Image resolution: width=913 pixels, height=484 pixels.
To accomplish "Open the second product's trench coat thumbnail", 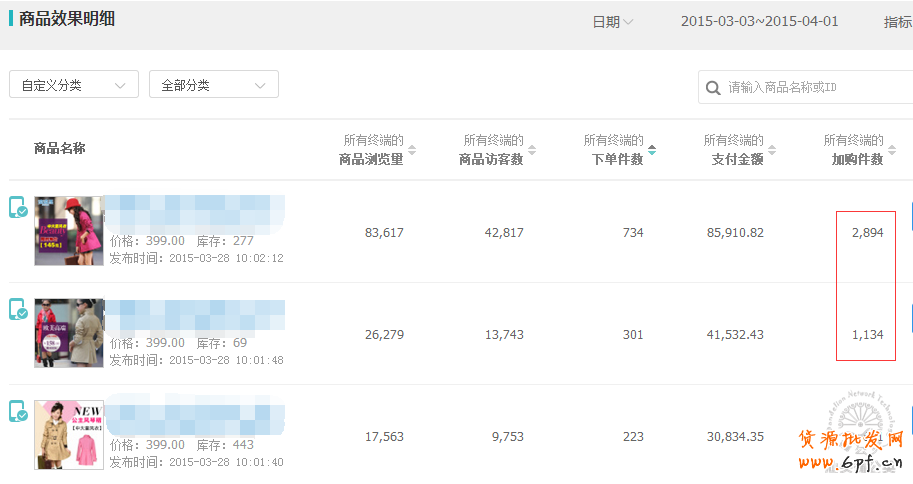I will pyautogui.click(x=69, y=333).
